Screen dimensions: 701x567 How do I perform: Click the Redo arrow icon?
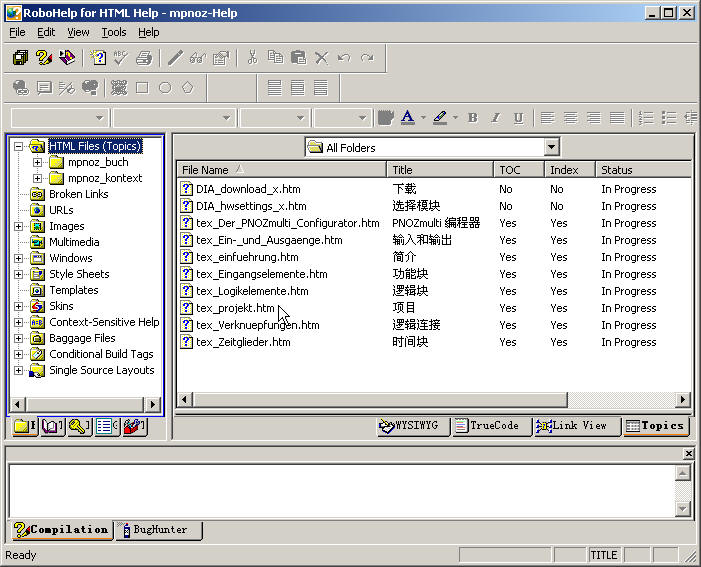point(367,58)
